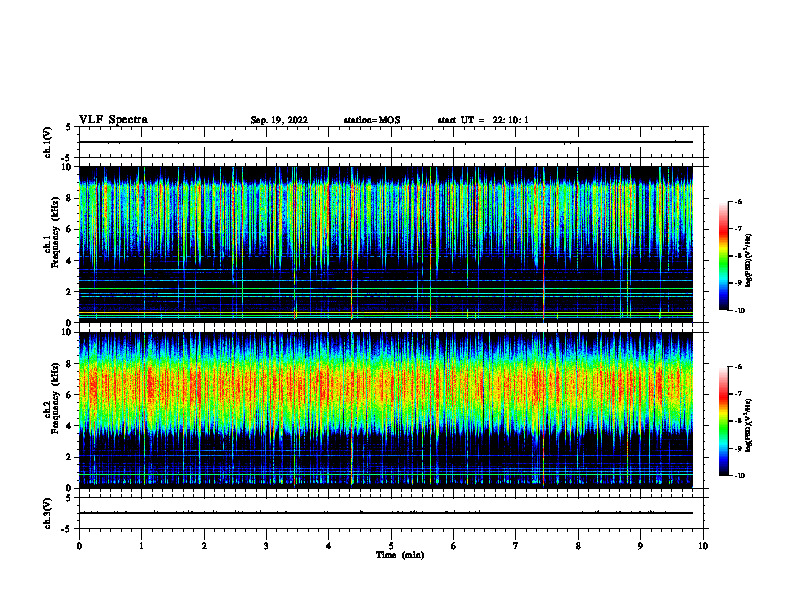The width and height of the screenshot is (792, 612).
Task: Click the time axis tick label "9"
Action: tap(640, 546)
